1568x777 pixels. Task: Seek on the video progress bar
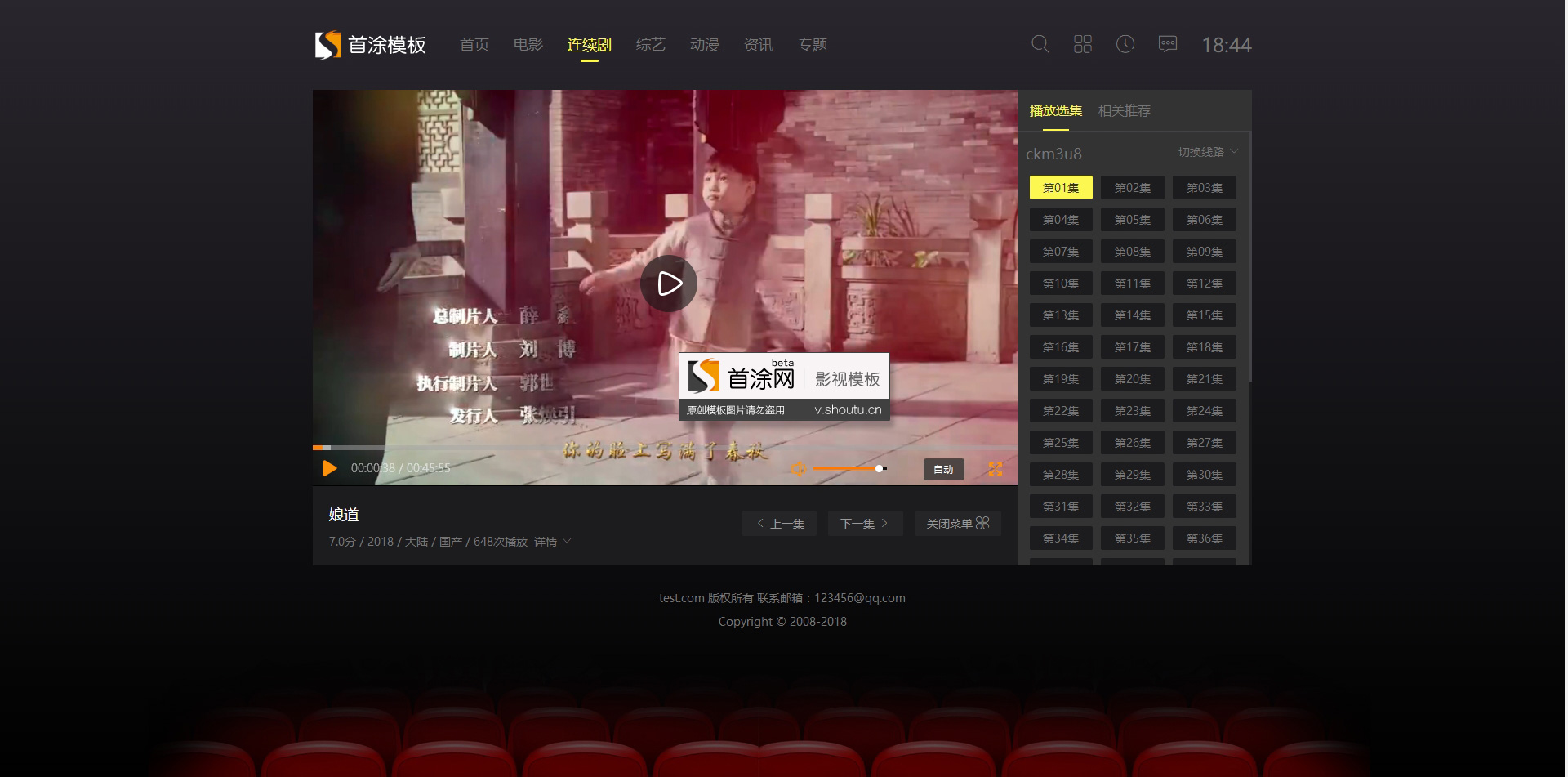click(665, 448)
